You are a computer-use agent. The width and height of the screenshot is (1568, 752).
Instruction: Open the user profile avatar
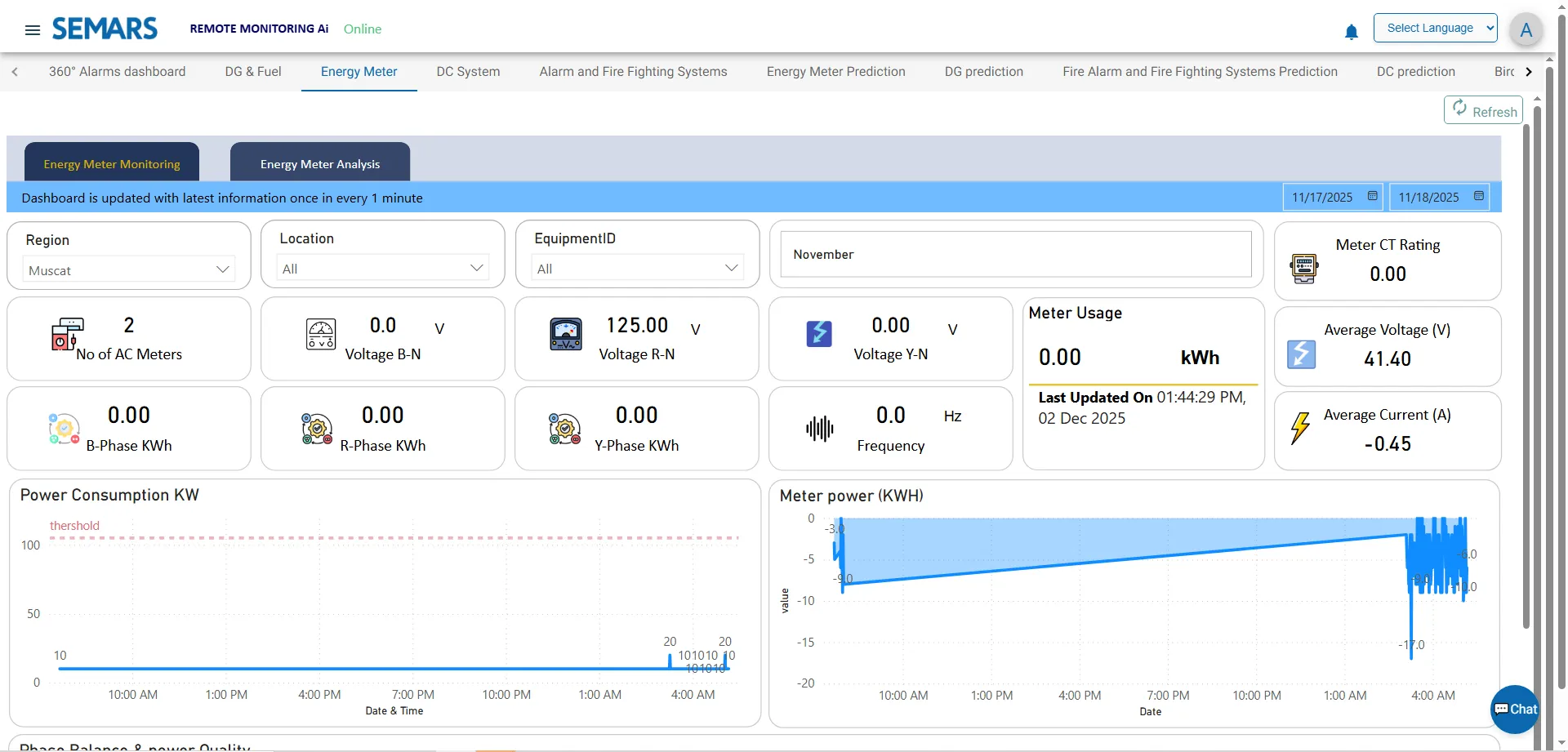[1525, 30]
